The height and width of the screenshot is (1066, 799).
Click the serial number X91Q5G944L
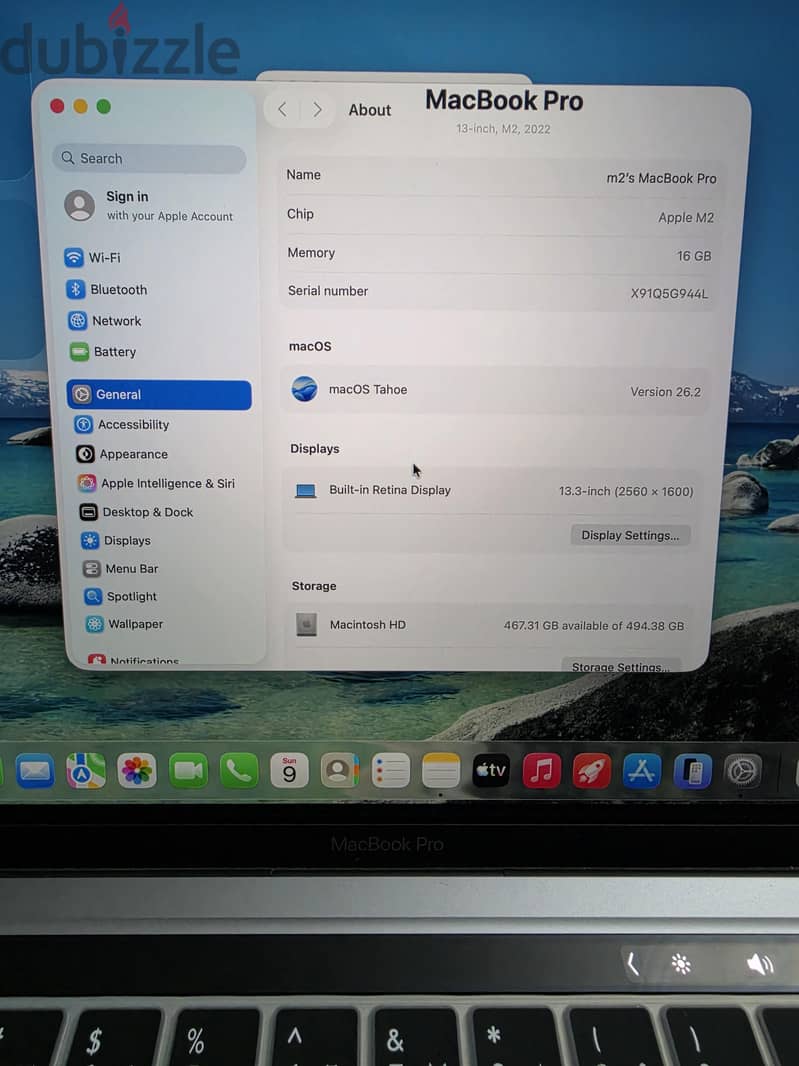pos(669,294)
